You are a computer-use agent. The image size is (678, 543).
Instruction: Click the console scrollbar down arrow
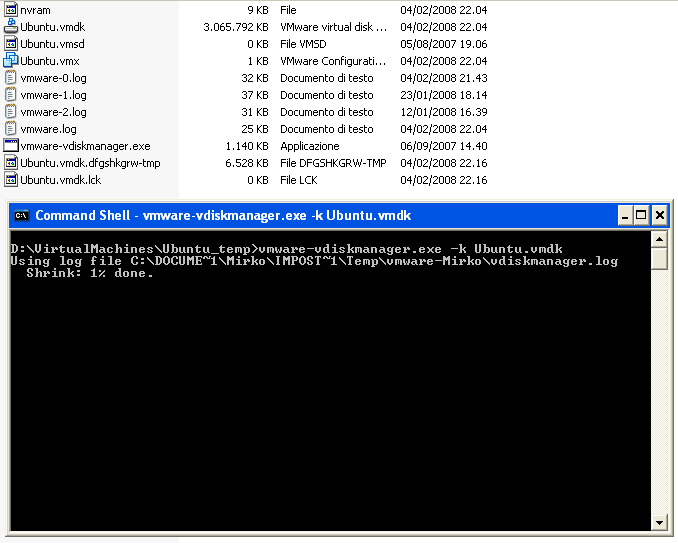[659, 522]
